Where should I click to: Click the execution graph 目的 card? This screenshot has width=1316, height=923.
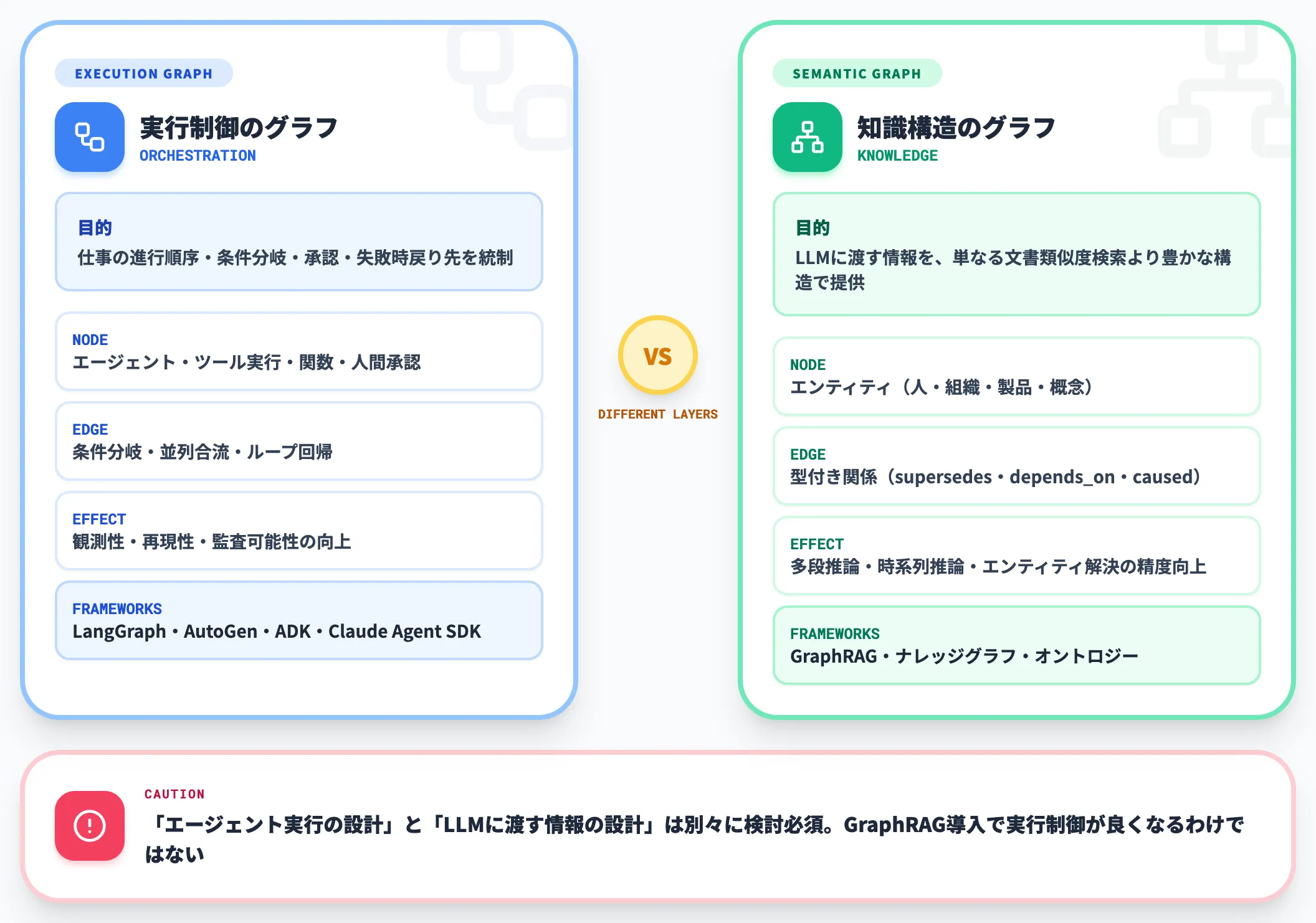tap(299, 242)
